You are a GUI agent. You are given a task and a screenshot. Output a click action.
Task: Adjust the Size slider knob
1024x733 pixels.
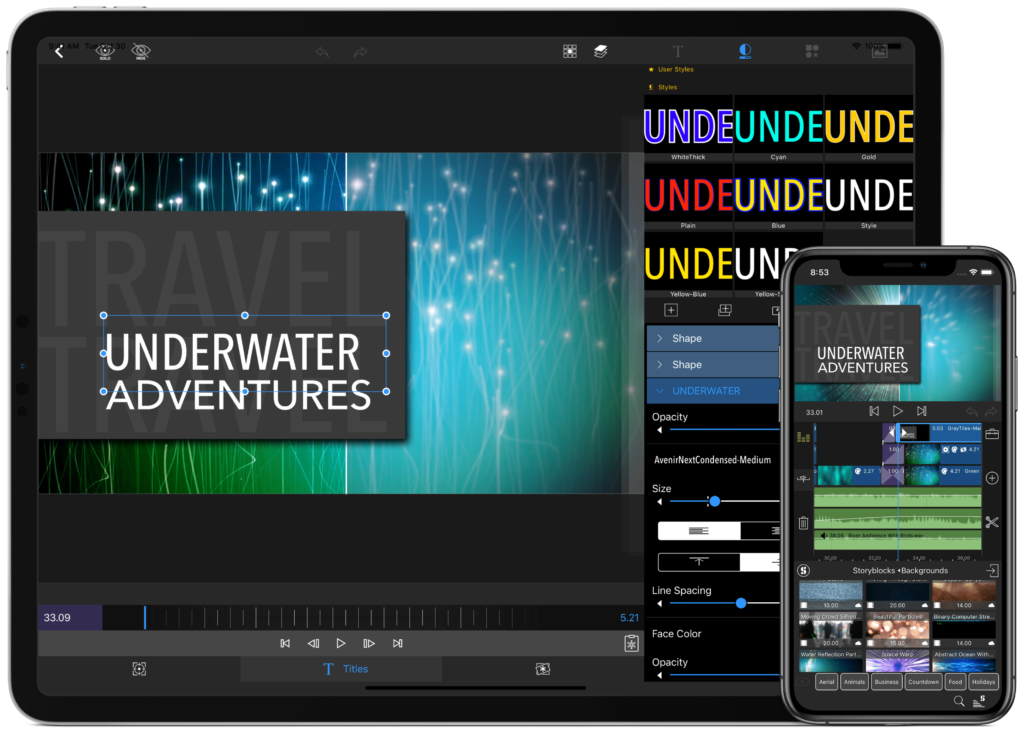coord(714,501)
